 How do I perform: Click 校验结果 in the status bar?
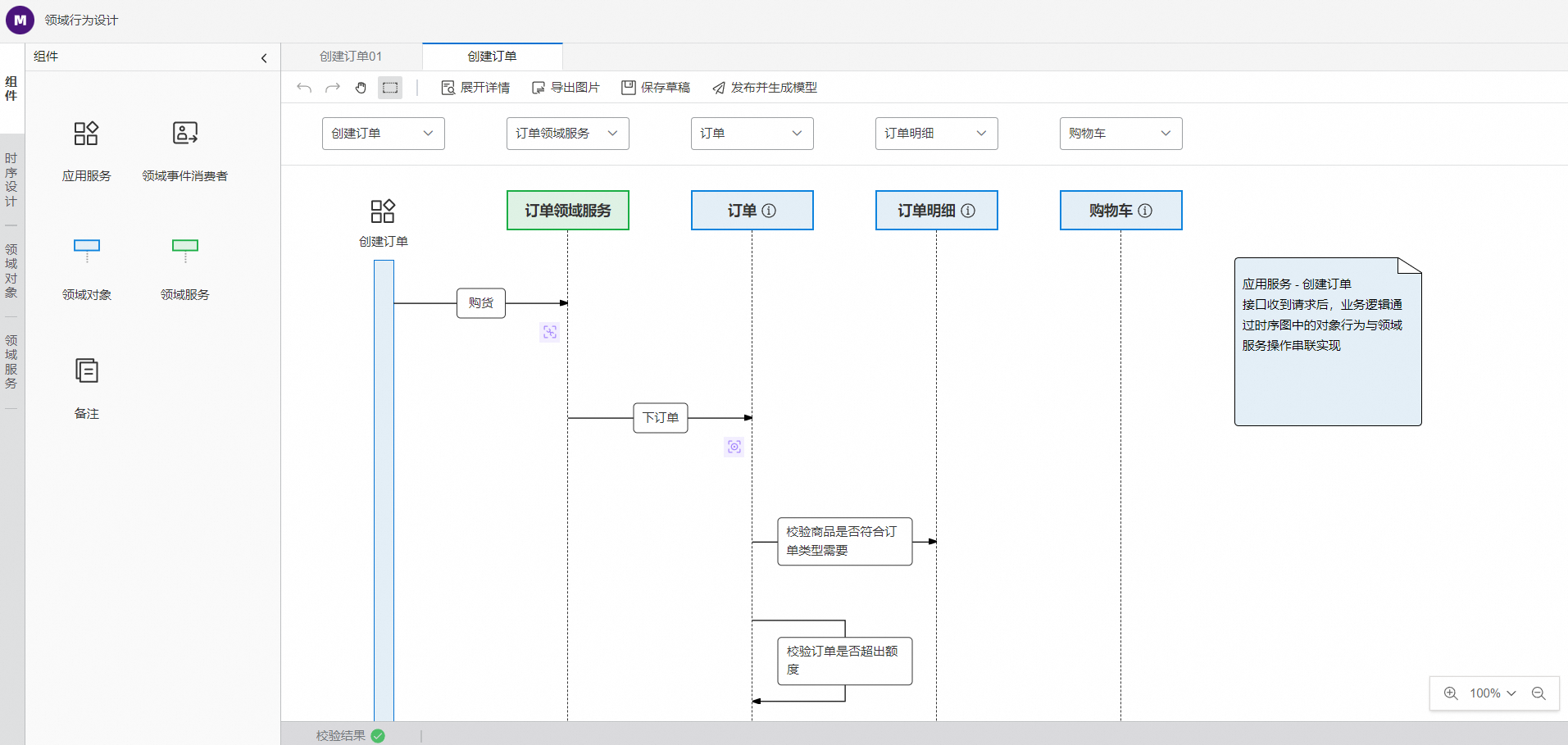click(x=341, y=736)
